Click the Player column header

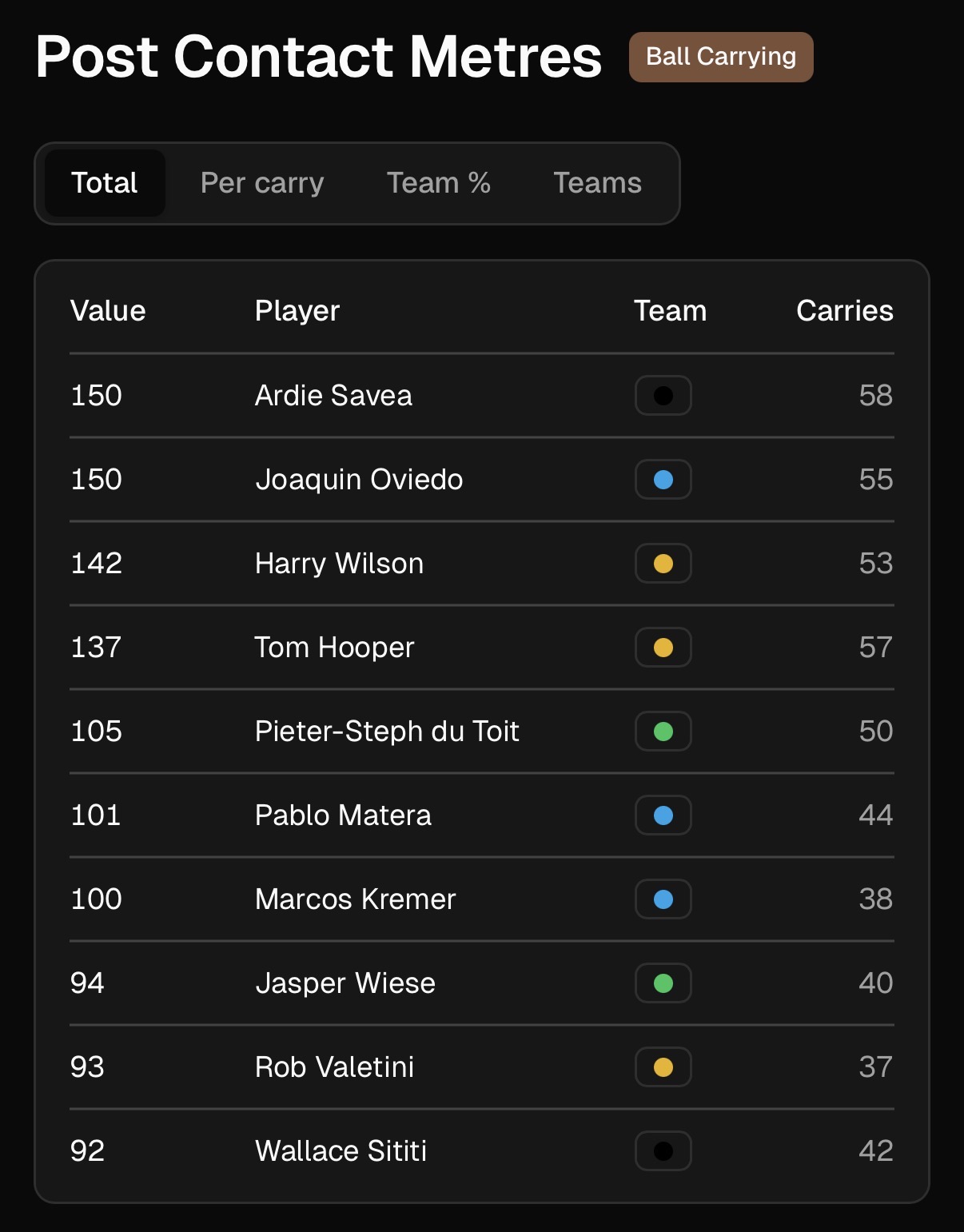coord(297,311)
